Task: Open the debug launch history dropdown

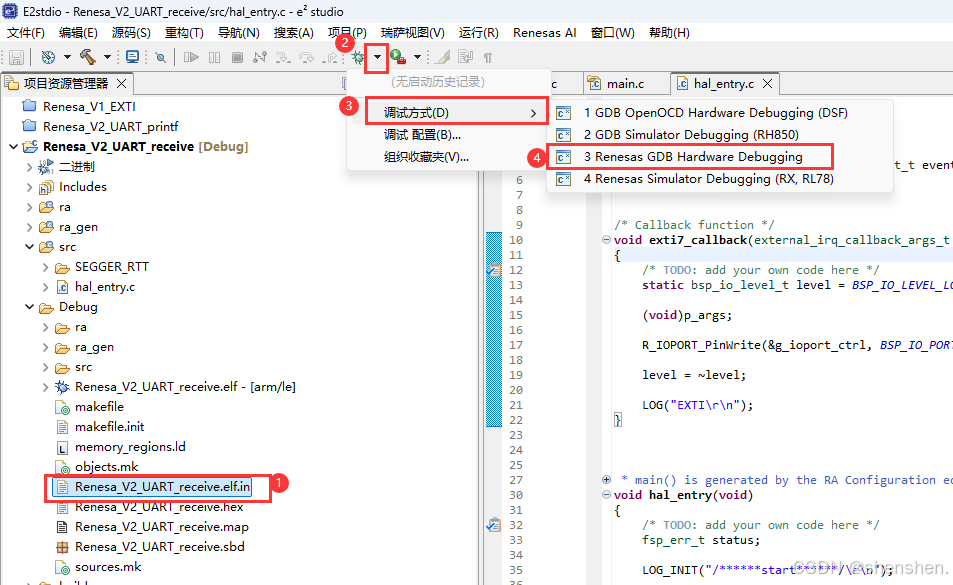Action: tap(375, 57)
